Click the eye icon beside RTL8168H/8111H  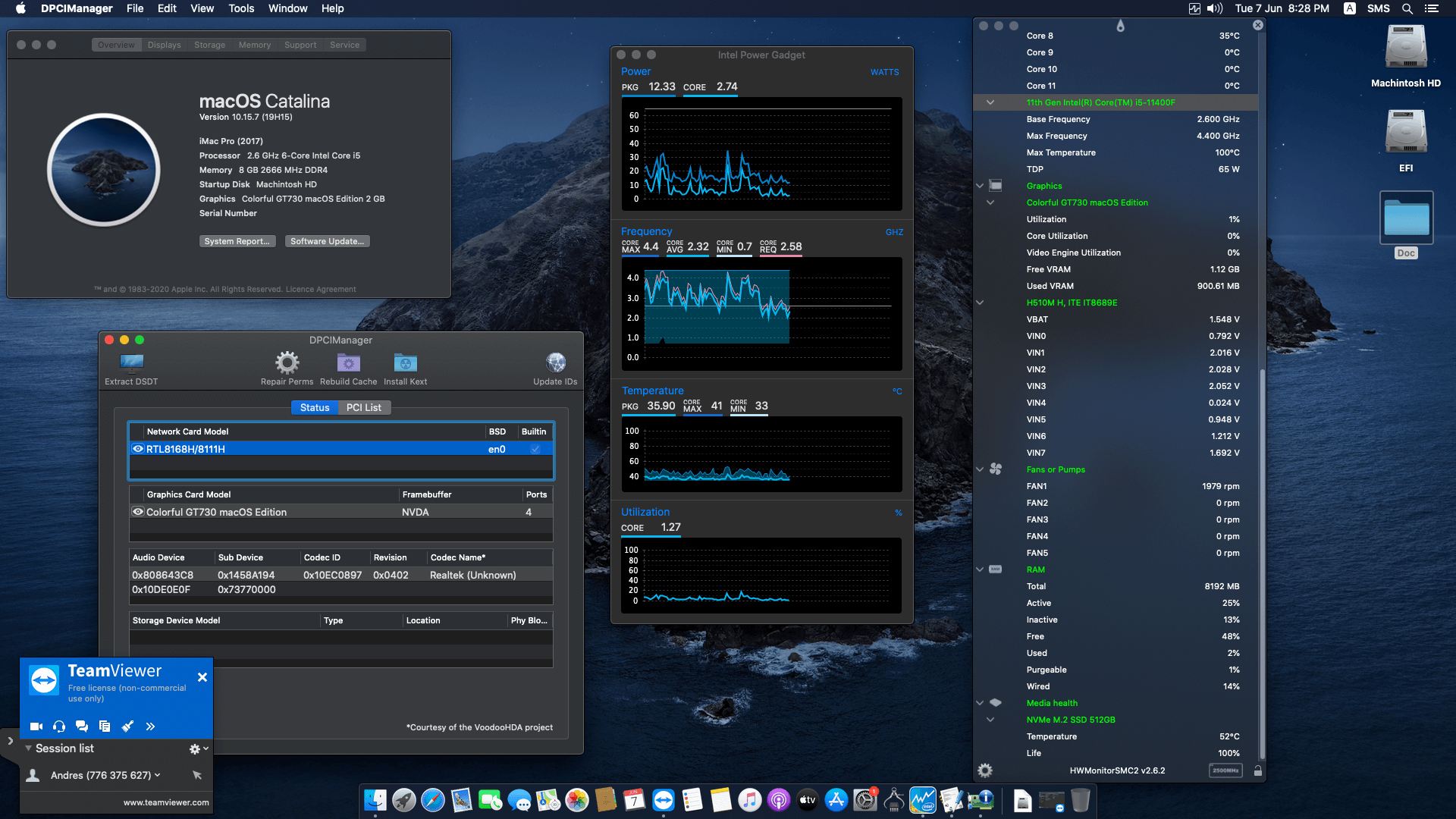[138, 449]
